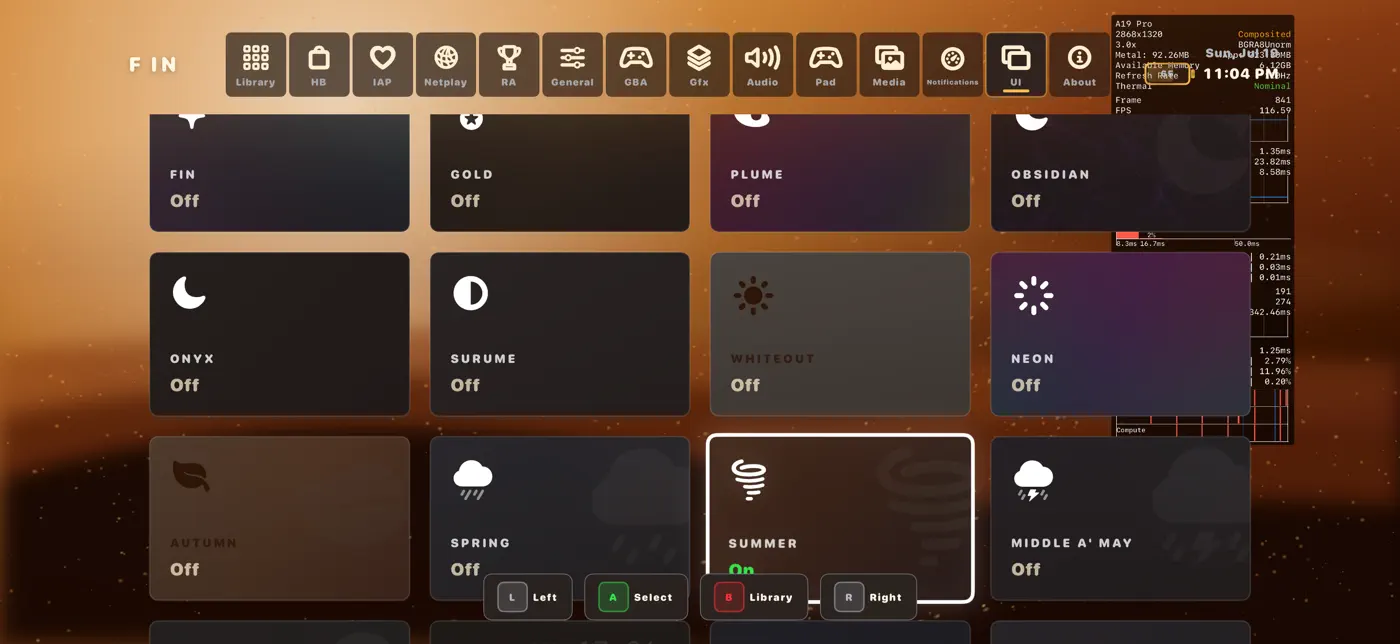
Task: Open the Audio speaker tab
Action: coord(762,65)
